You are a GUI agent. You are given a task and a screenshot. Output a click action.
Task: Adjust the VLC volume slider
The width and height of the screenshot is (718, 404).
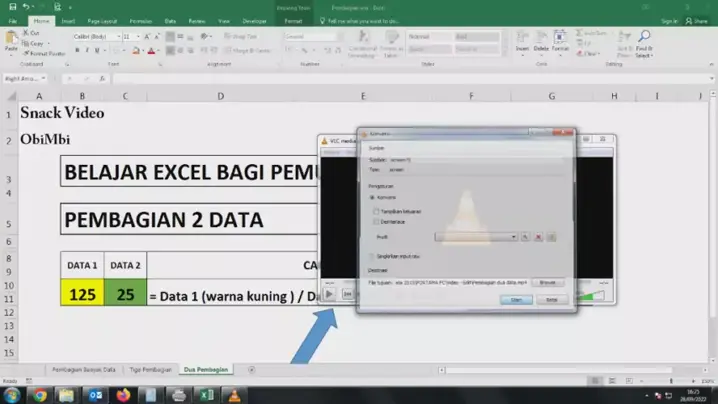[x=596, y=295]
